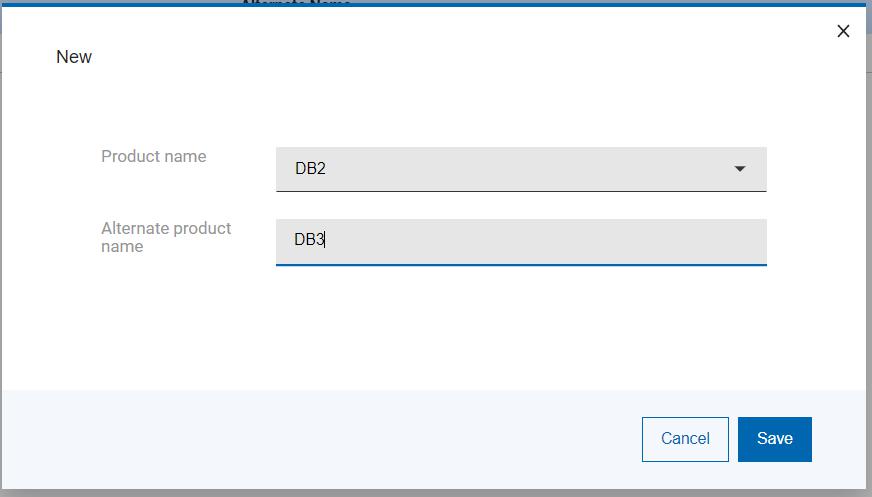Viewport: 872px width, 497px height.
Task: Click the empty right end of DB3 field
Action: pyautogui.click(x=700, y=241)
